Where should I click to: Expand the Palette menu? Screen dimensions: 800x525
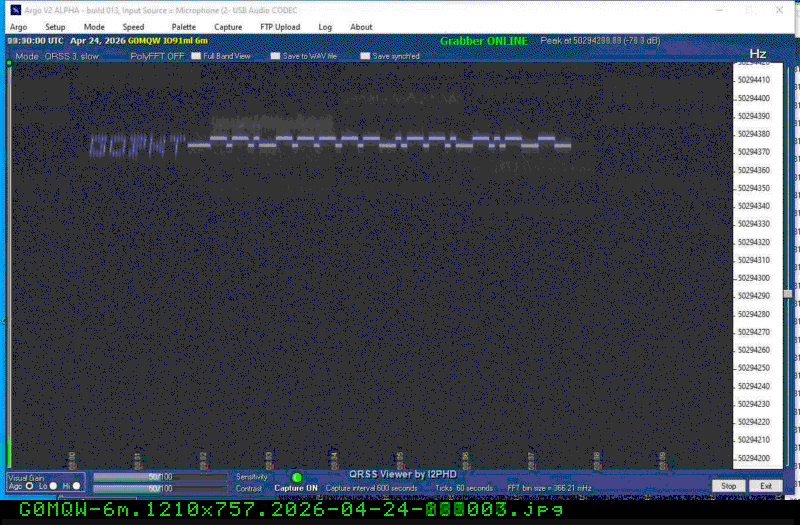183,27
